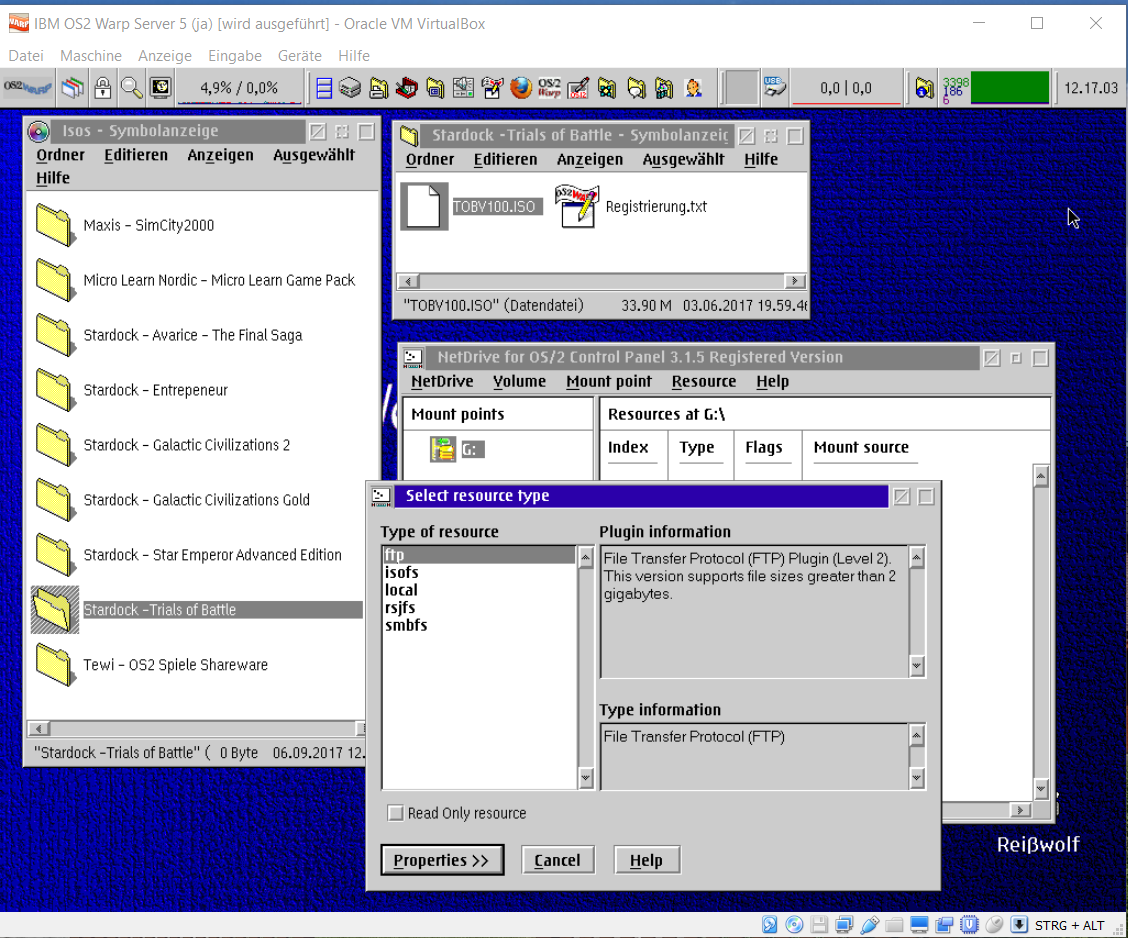Open the Ausgewählt menu in the Stardock window
Screen dimensions: 1128x938
[x=683, y=159]
